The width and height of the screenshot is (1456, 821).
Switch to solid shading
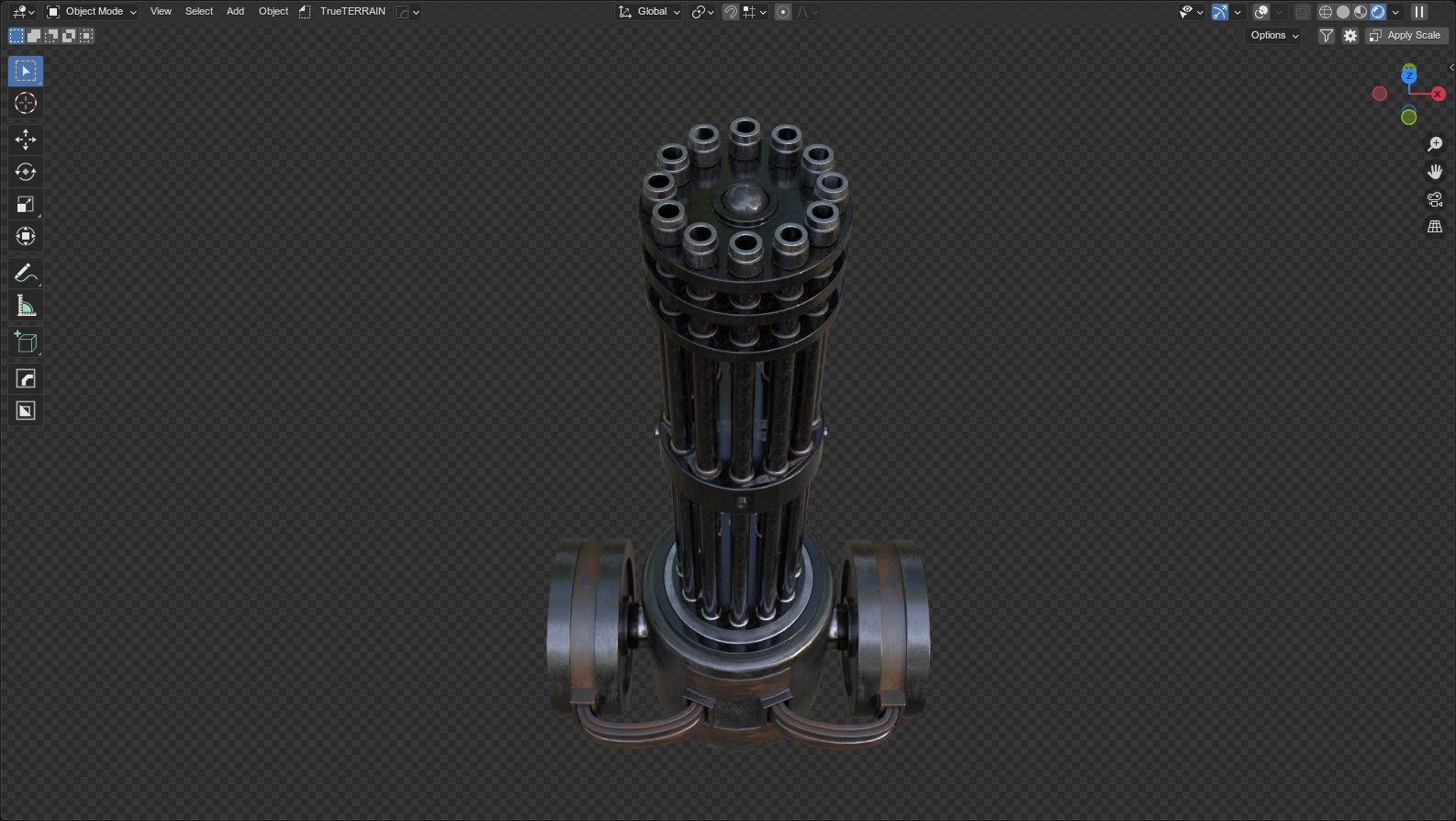coord(1343,12)
